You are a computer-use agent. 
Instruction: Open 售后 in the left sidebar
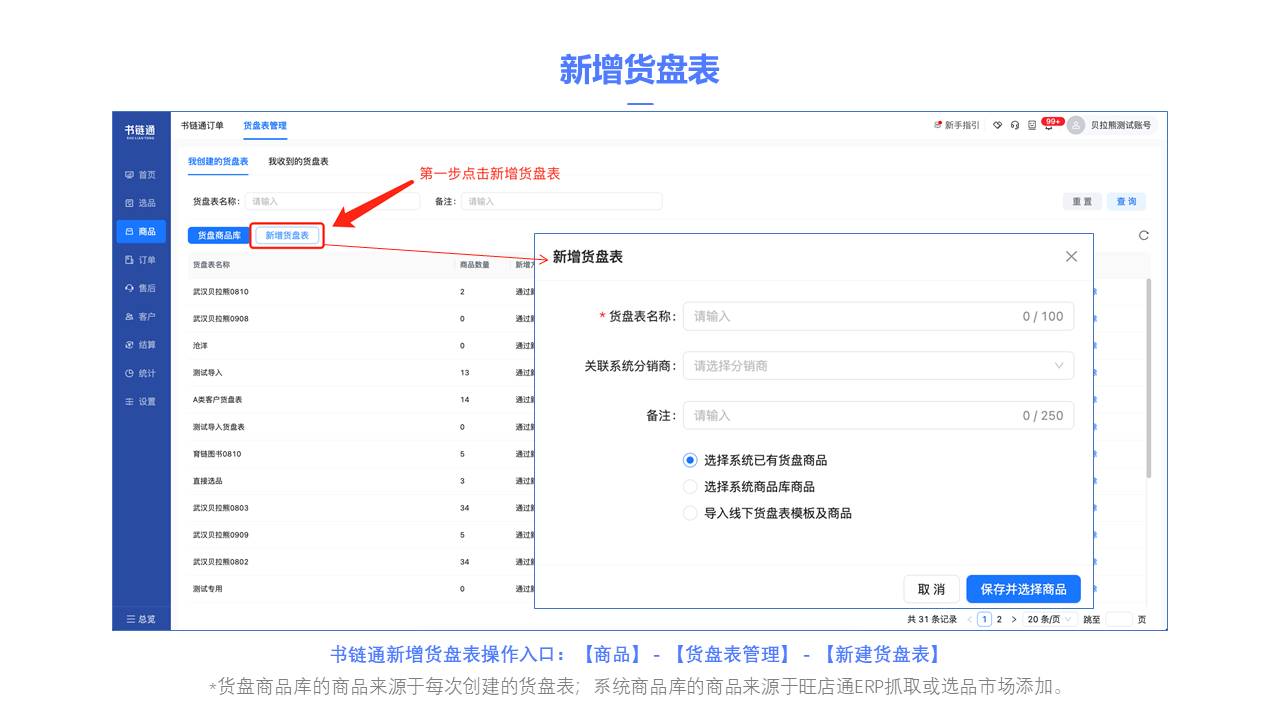(140, 288)
